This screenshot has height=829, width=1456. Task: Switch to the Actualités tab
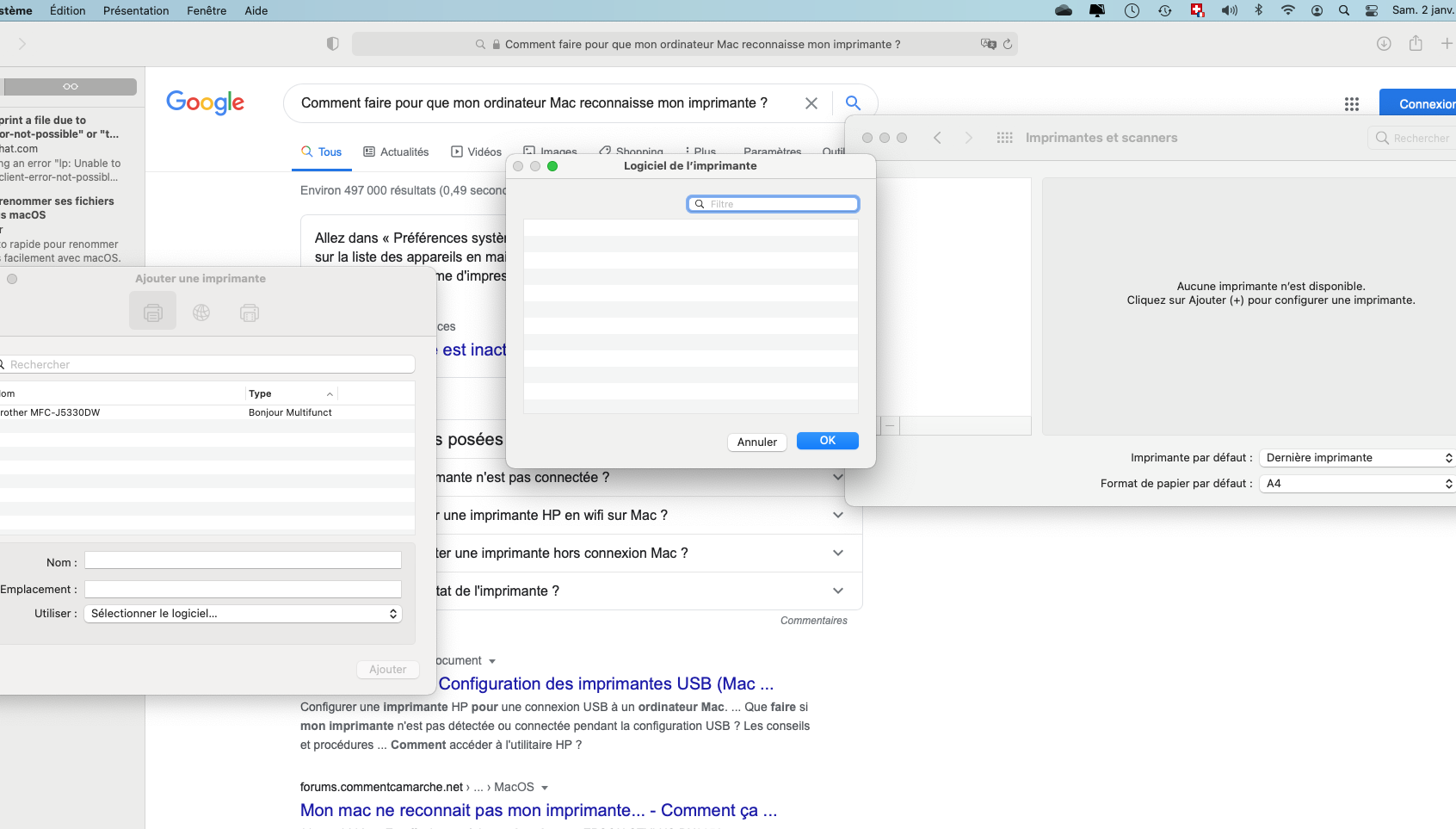tap(396, 152)
